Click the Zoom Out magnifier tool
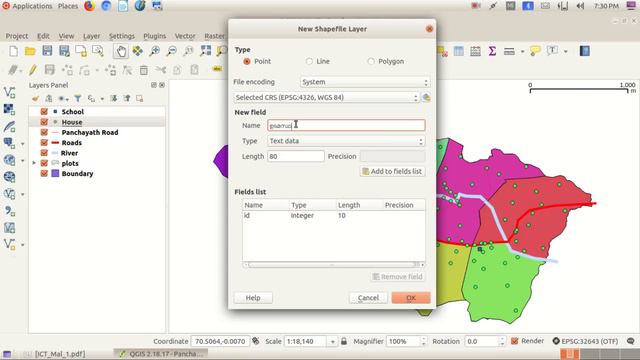Screen dimensions: 640x360 (x=172, y=51)
